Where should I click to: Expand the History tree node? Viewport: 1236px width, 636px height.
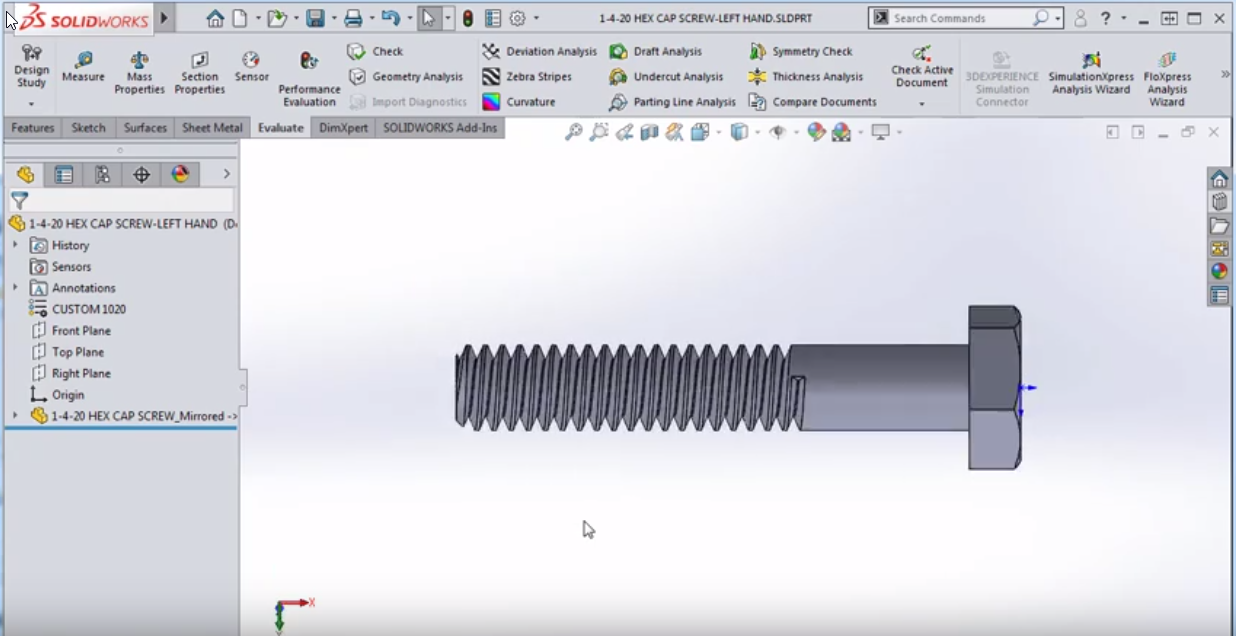pyautogui.click(x=15, y=245)
